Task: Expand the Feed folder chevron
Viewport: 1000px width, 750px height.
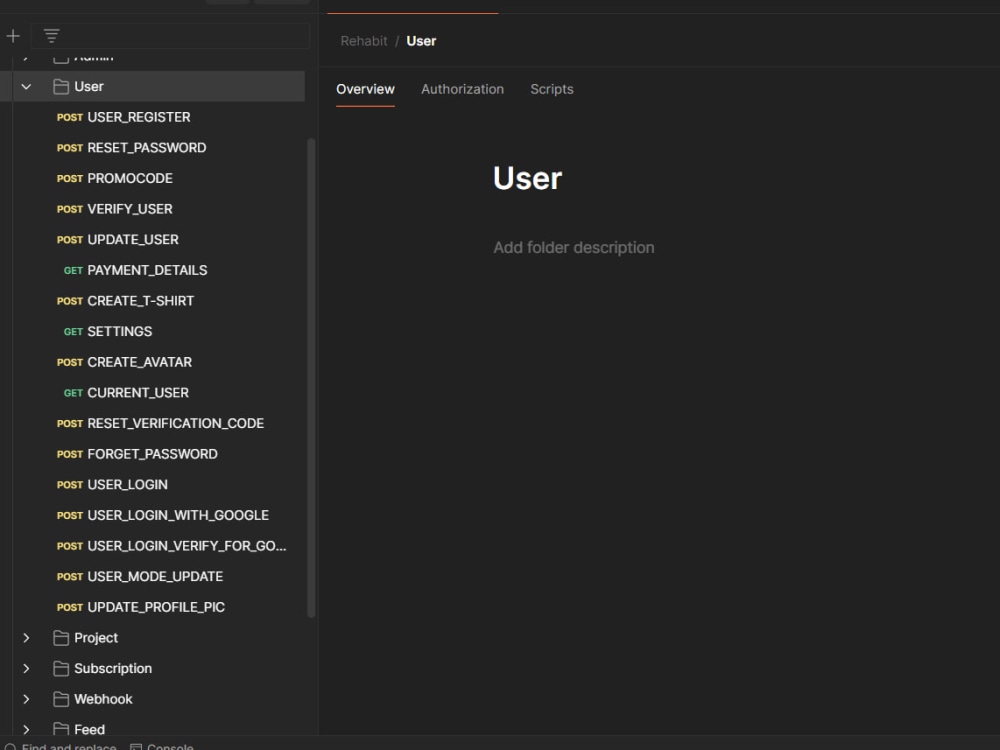Action: pos(26,729)
